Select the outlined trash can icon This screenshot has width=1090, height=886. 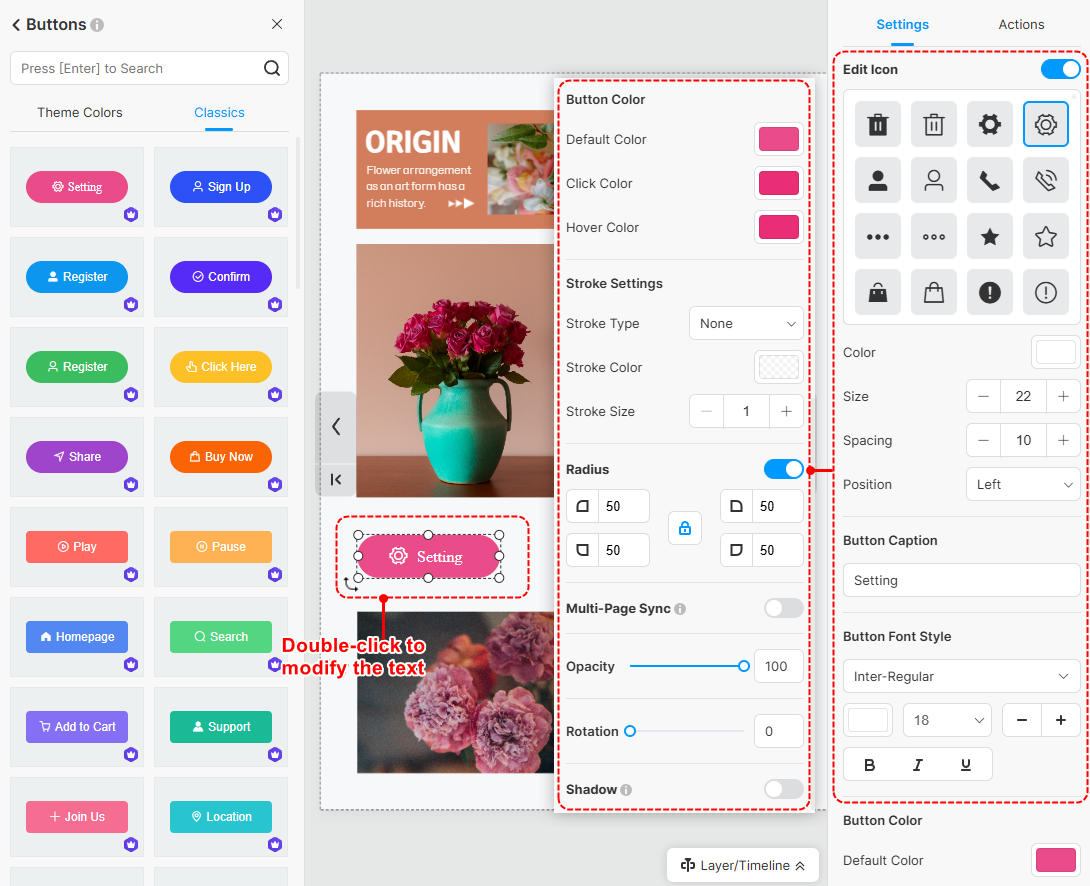pyautogui.click(x=934, y=124)
